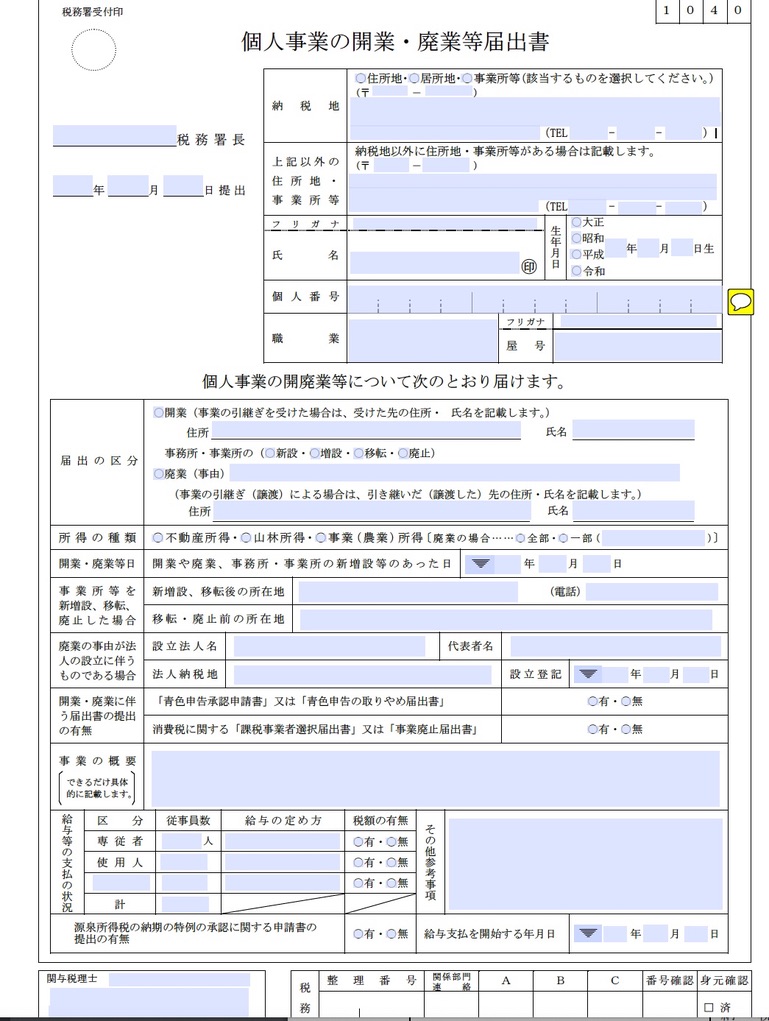Click the 個人番号 input field
The height and width of the screenshot is (1021, 769).
pos(535,299)
